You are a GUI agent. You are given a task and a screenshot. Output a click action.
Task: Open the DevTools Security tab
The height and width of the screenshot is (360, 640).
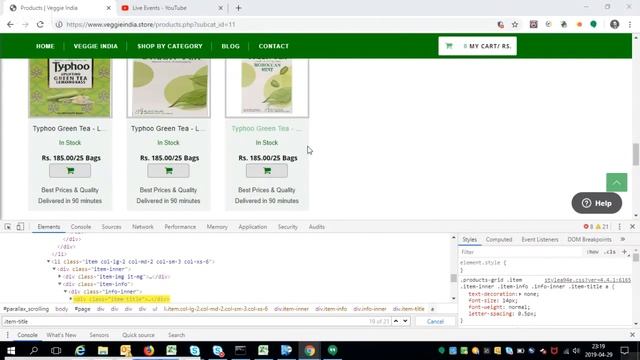(288, 227)
